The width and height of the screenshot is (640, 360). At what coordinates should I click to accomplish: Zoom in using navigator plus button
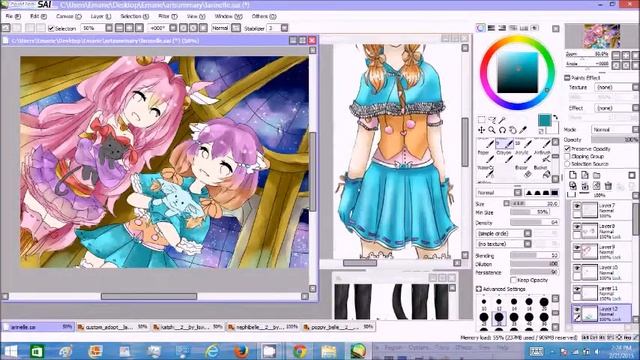pos(626,55)
